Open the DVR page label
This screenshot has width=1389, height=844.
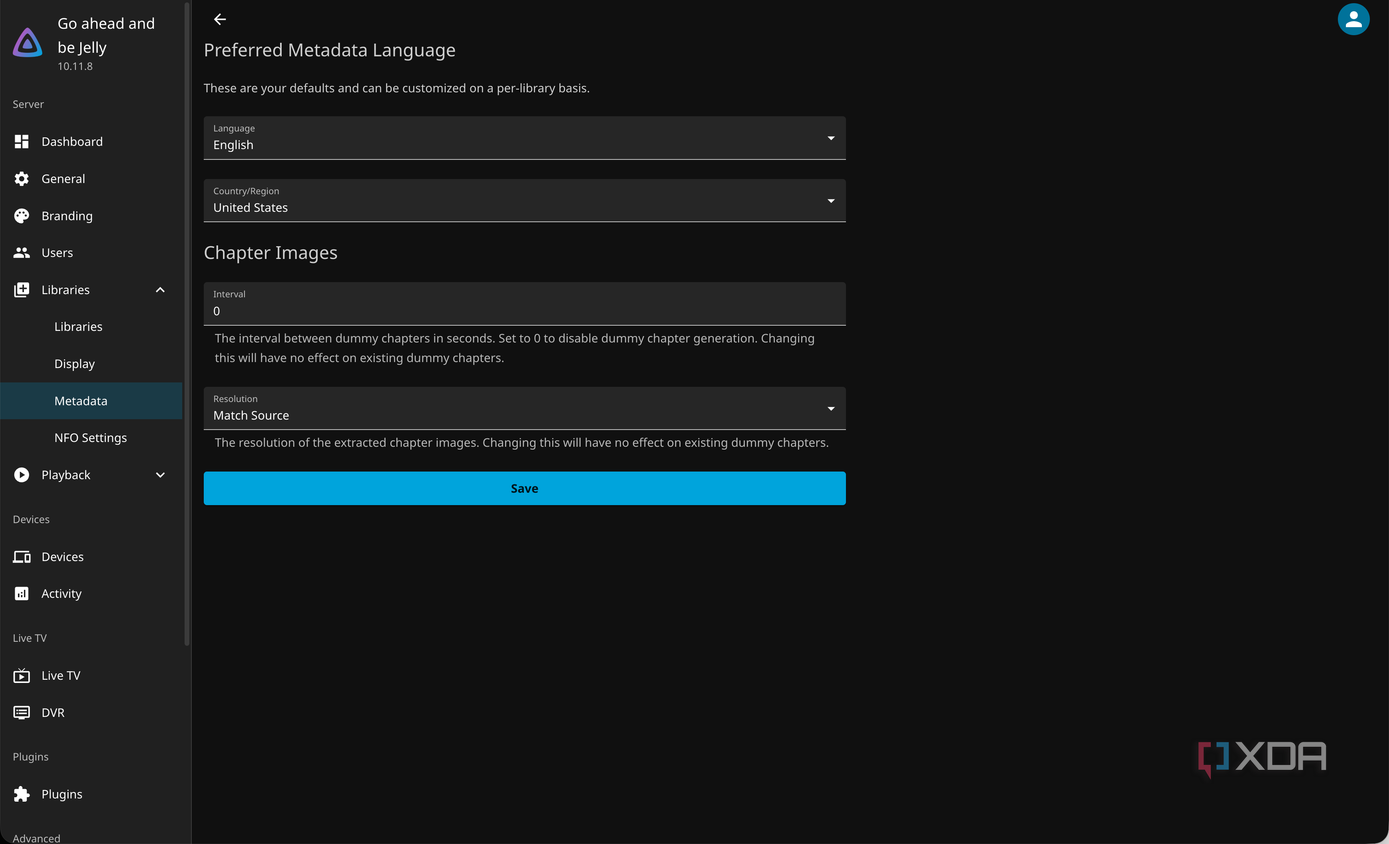pos(53,713)
